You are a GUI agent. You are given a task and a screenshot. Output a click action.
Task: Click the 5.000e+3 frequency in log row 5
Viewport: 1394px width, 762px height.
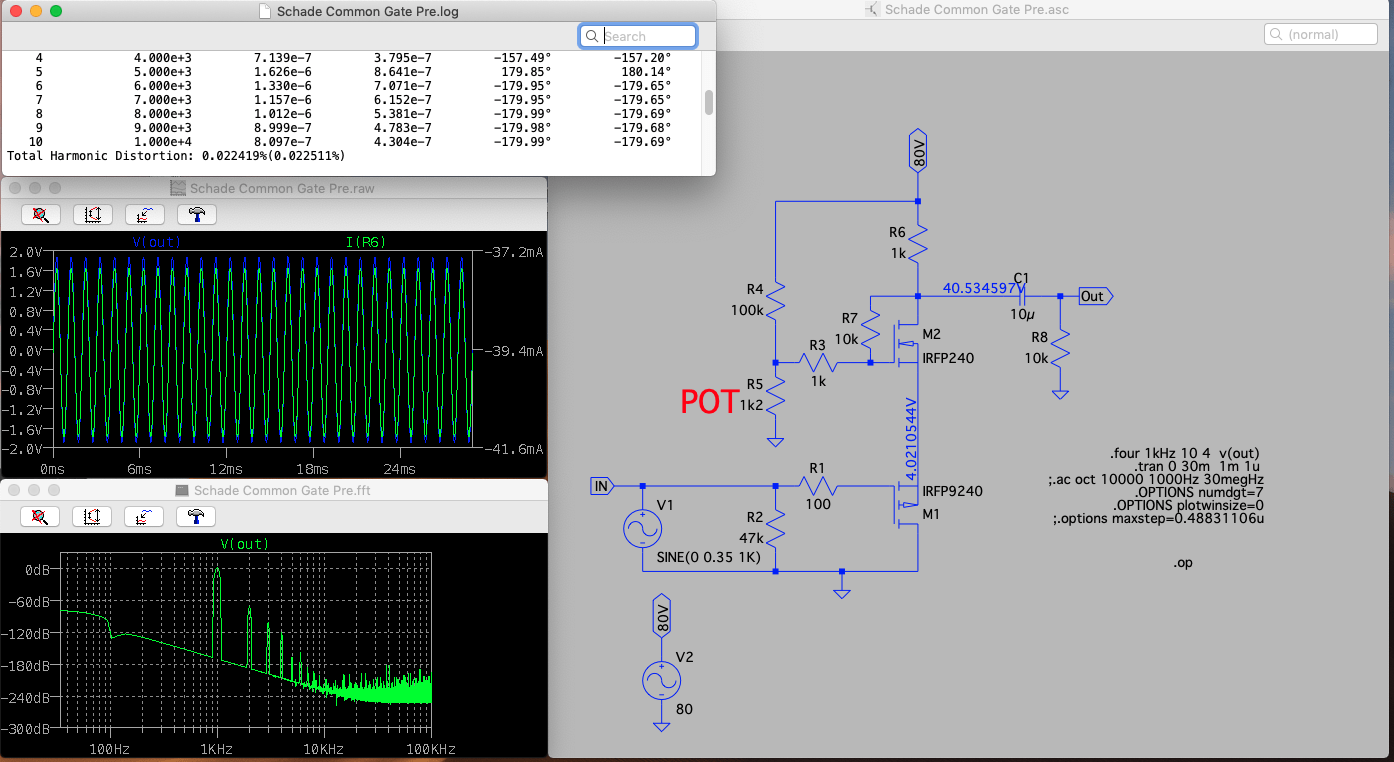(162, 72)
